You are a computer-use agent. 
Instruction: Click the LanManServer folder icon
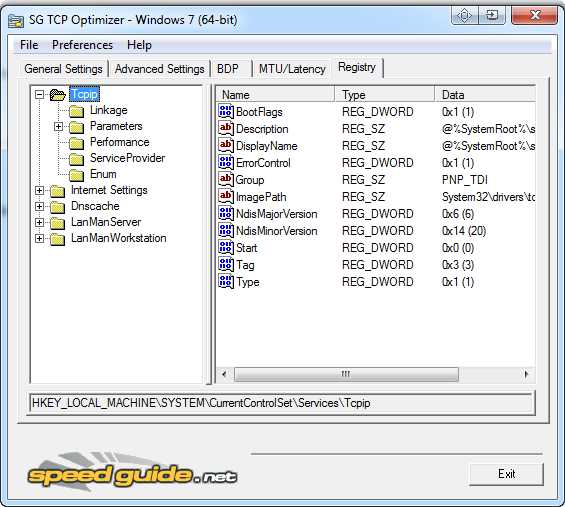(58, 223)
